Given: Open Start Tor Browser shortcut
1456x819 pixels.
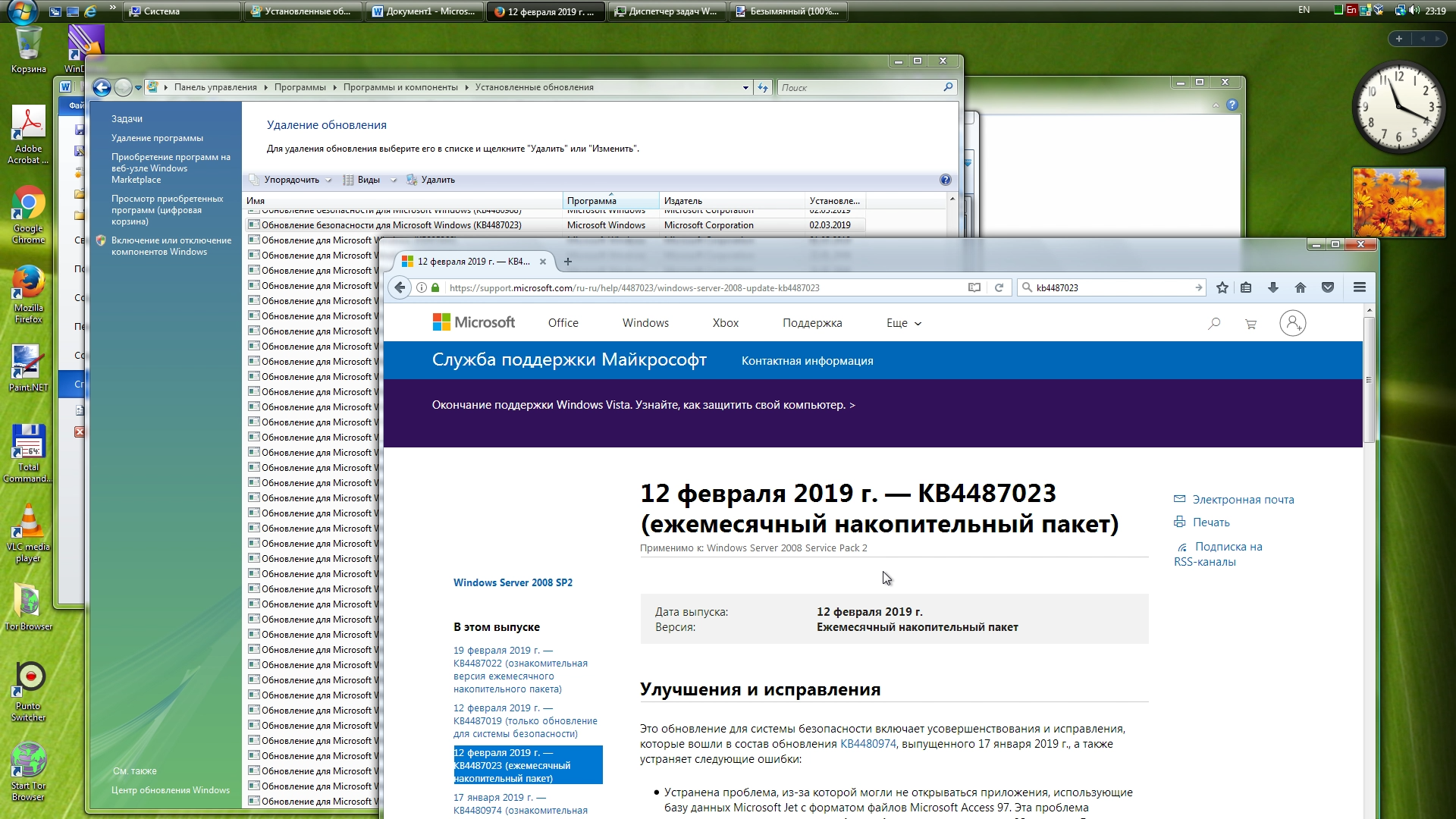Looking at the screenshot, I should point(28,771).
